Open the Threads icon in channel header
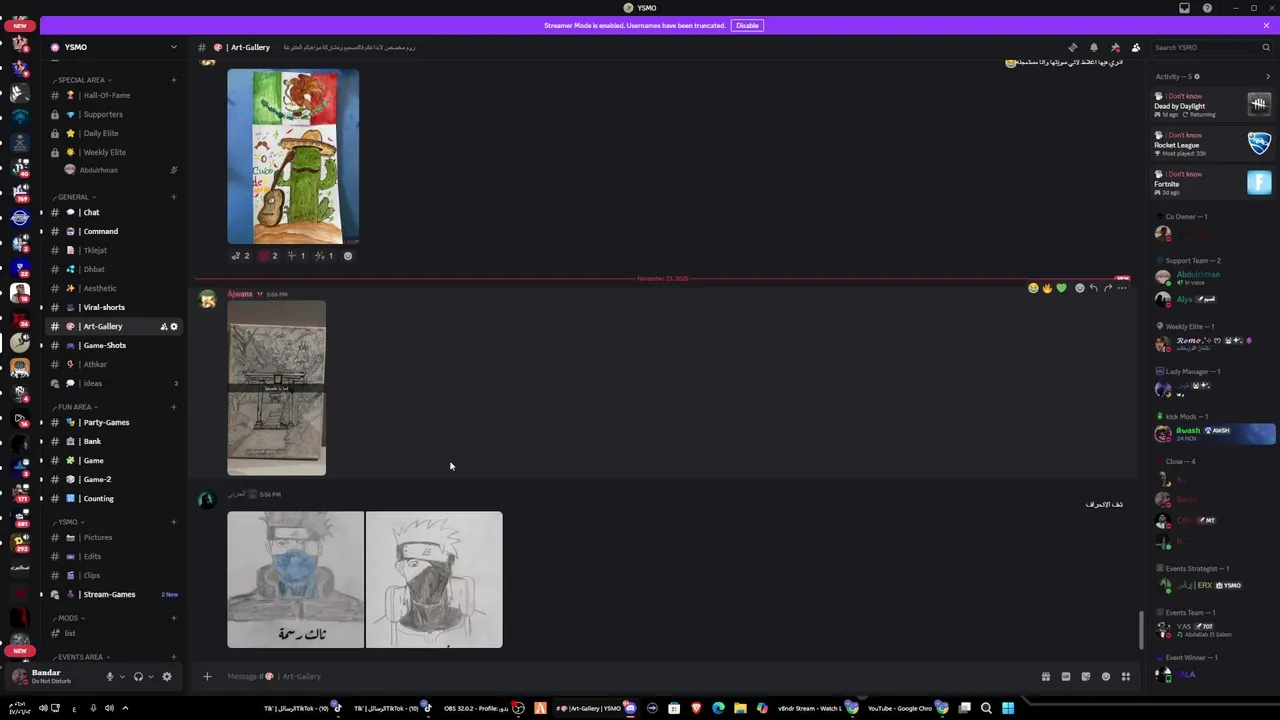This screenshot has height=720, width=1280. tap(1073, 47)
